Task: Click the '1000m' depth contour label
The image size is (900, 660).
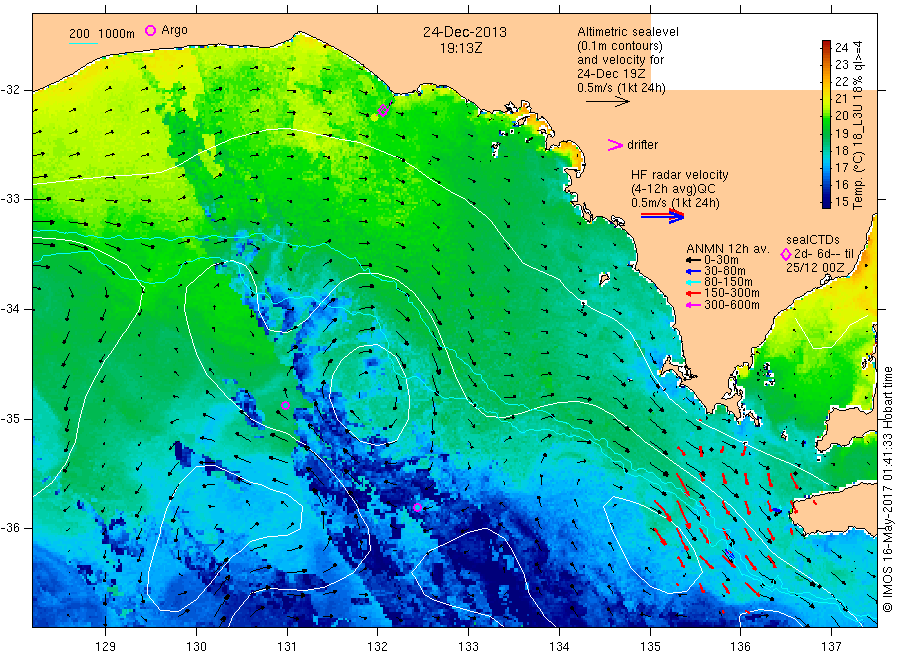Action: pos(116,34)
